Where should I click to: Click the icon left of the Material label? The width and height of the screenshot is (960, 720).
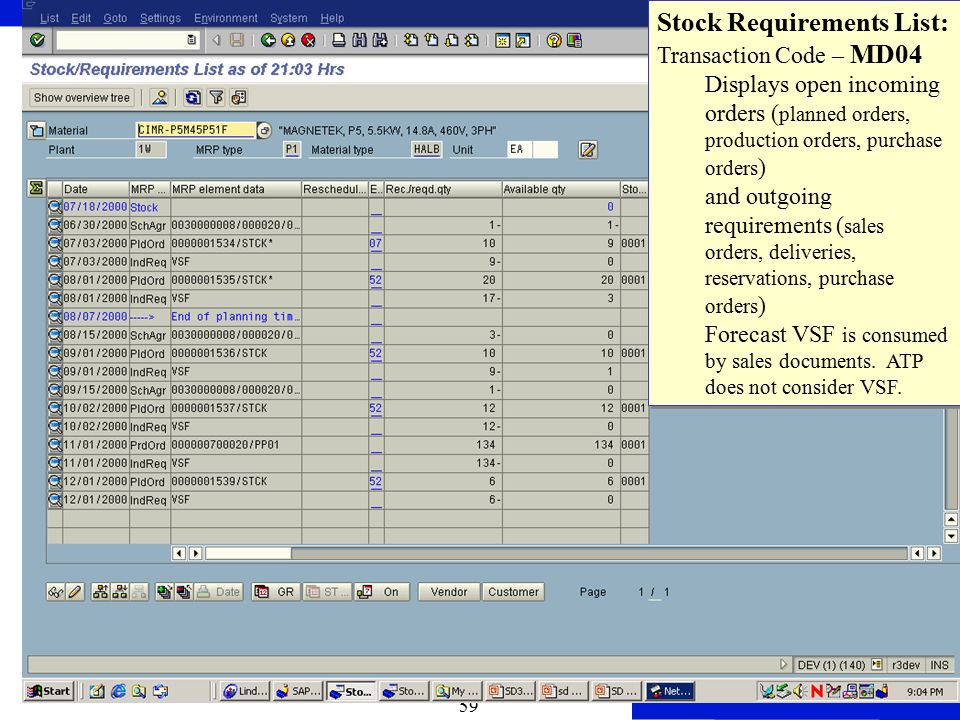(36, 130)
